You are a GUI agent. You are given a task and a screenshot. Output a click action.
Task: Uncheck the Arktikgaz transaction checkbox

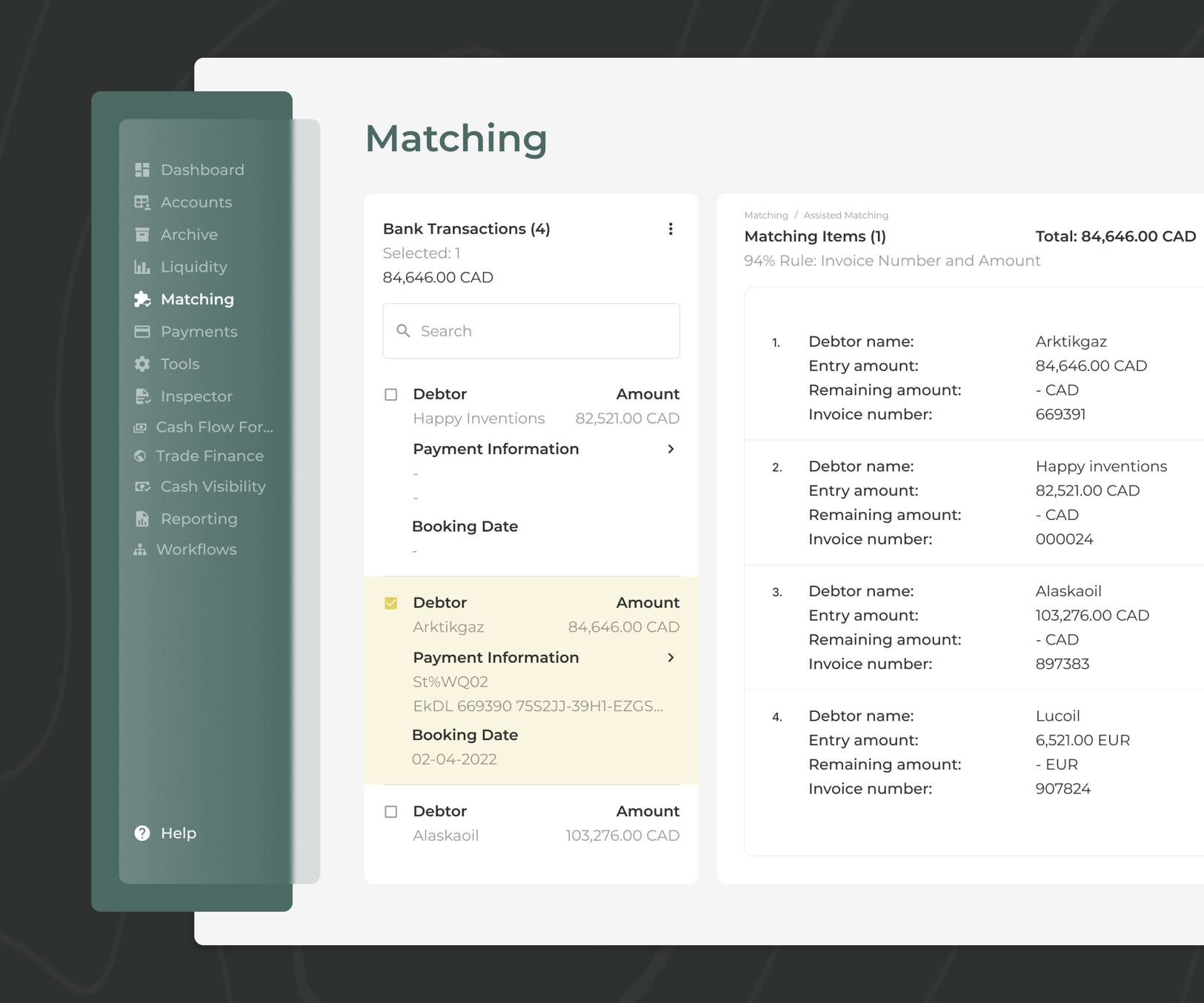pyautogui.click(x=391, y=603)
